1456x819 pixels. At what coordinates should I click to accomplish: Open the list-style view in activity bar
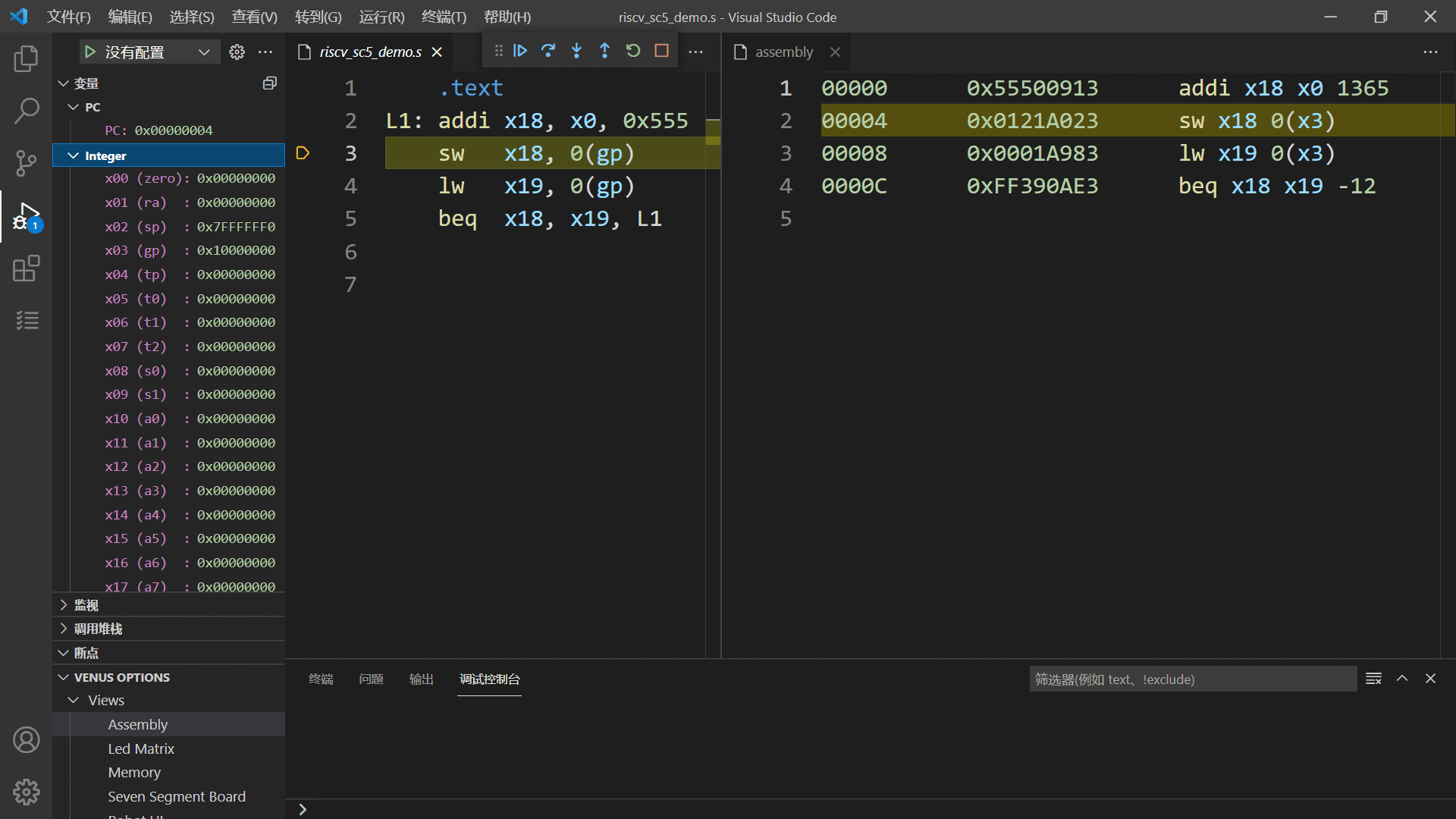[x=26, y=320]
